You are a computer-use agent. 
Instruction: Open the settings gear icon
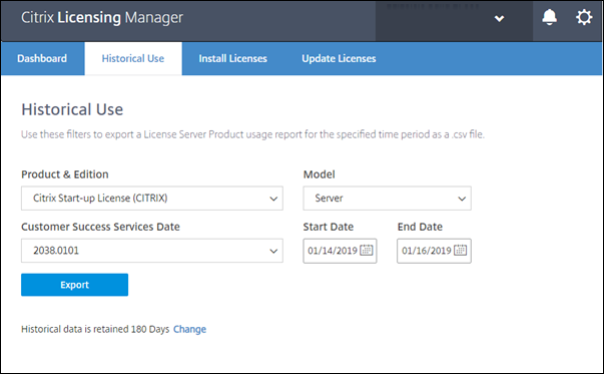click(584, 17)
